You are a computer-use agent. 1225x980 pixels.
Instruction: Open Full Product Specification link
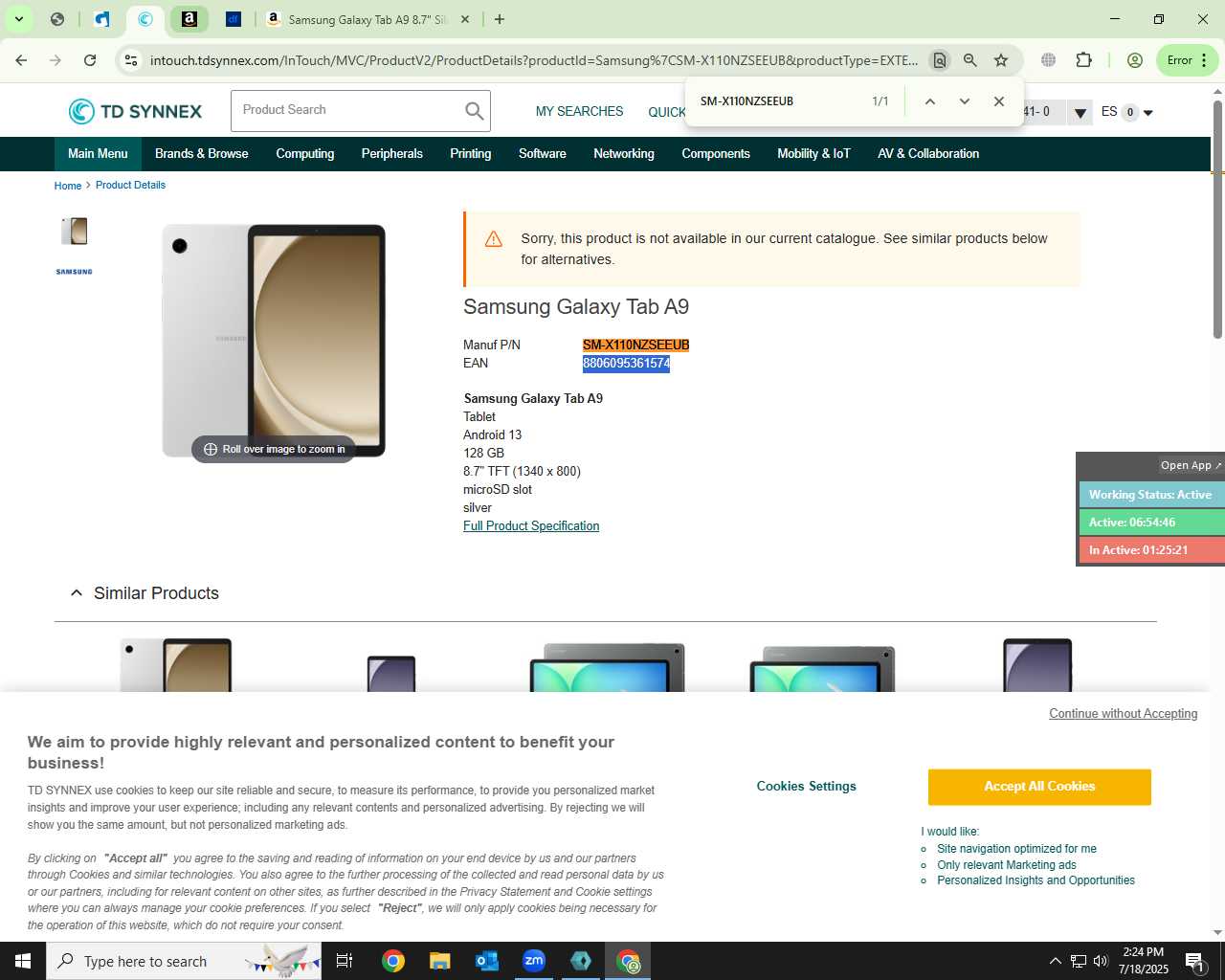tap(531, 526)
